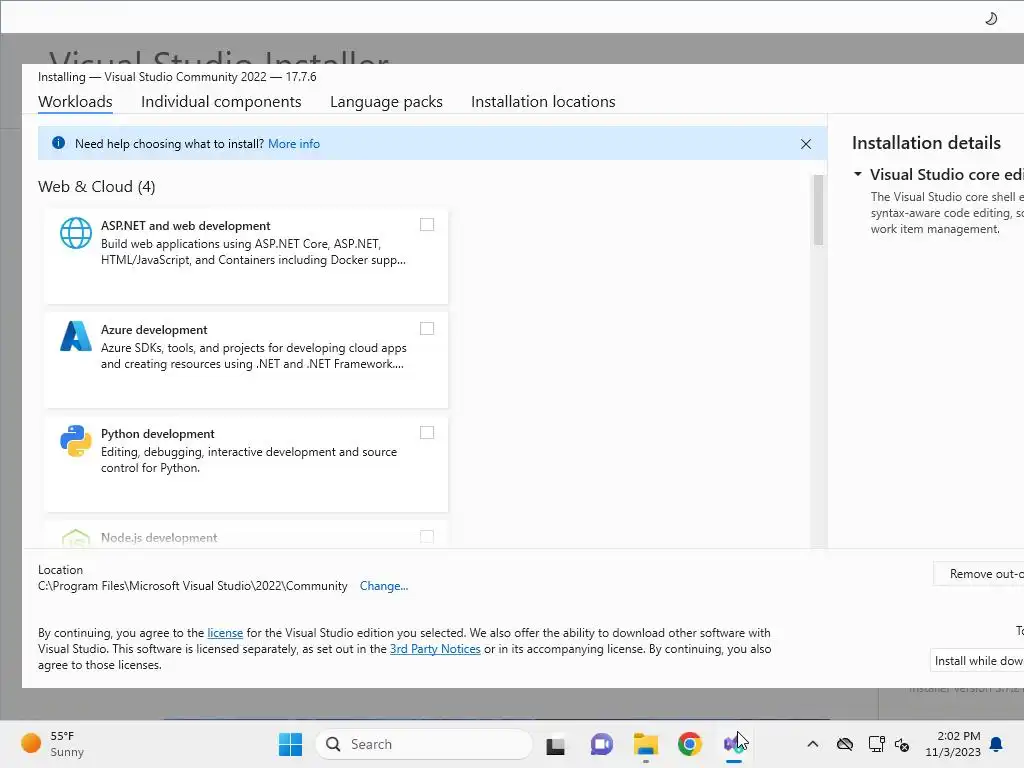Open weather widget showing 55°F Sunny

(x=53, y=744)
